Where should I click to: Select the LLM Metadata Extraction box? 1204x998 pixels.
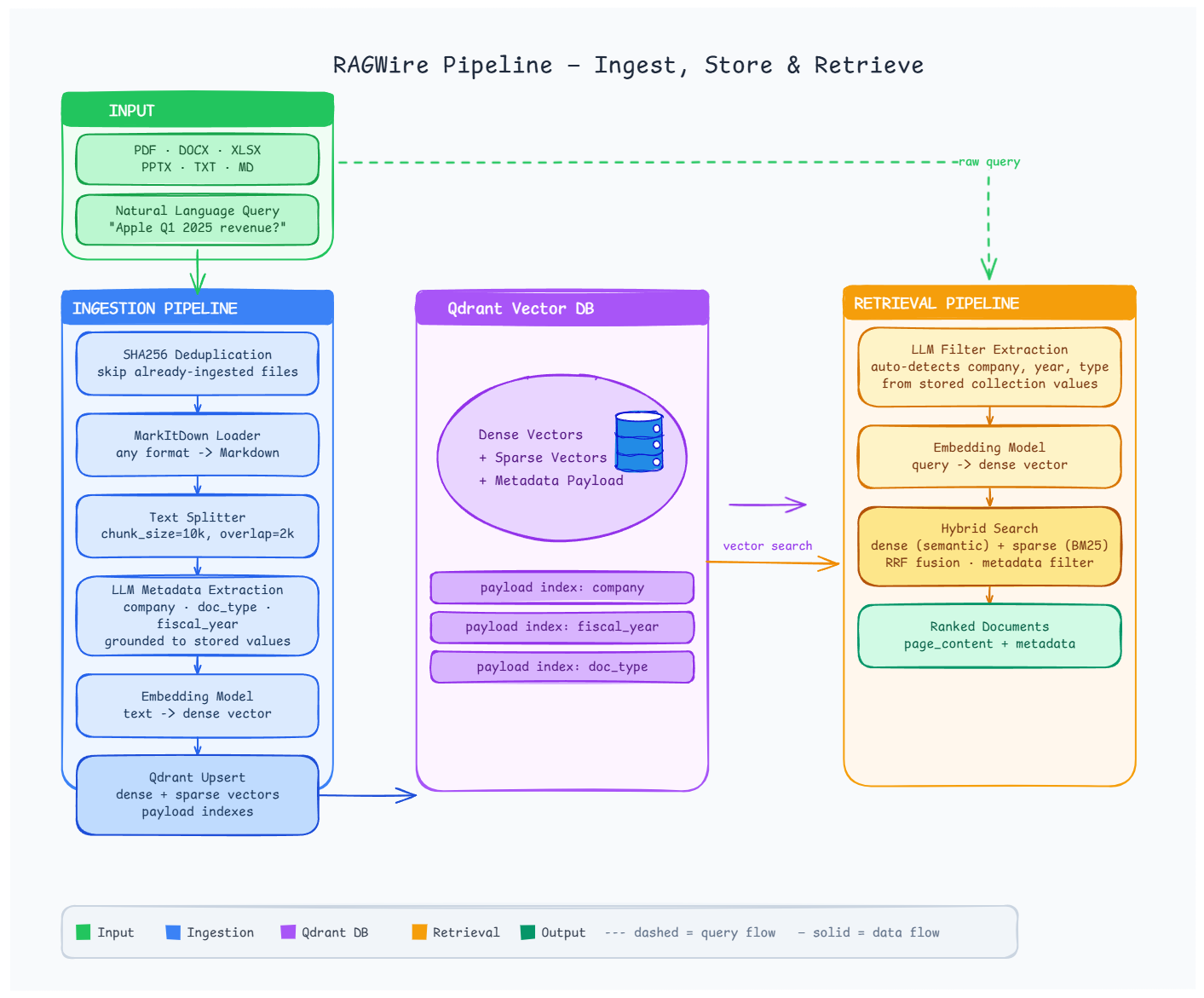click(x=198, y=615)
